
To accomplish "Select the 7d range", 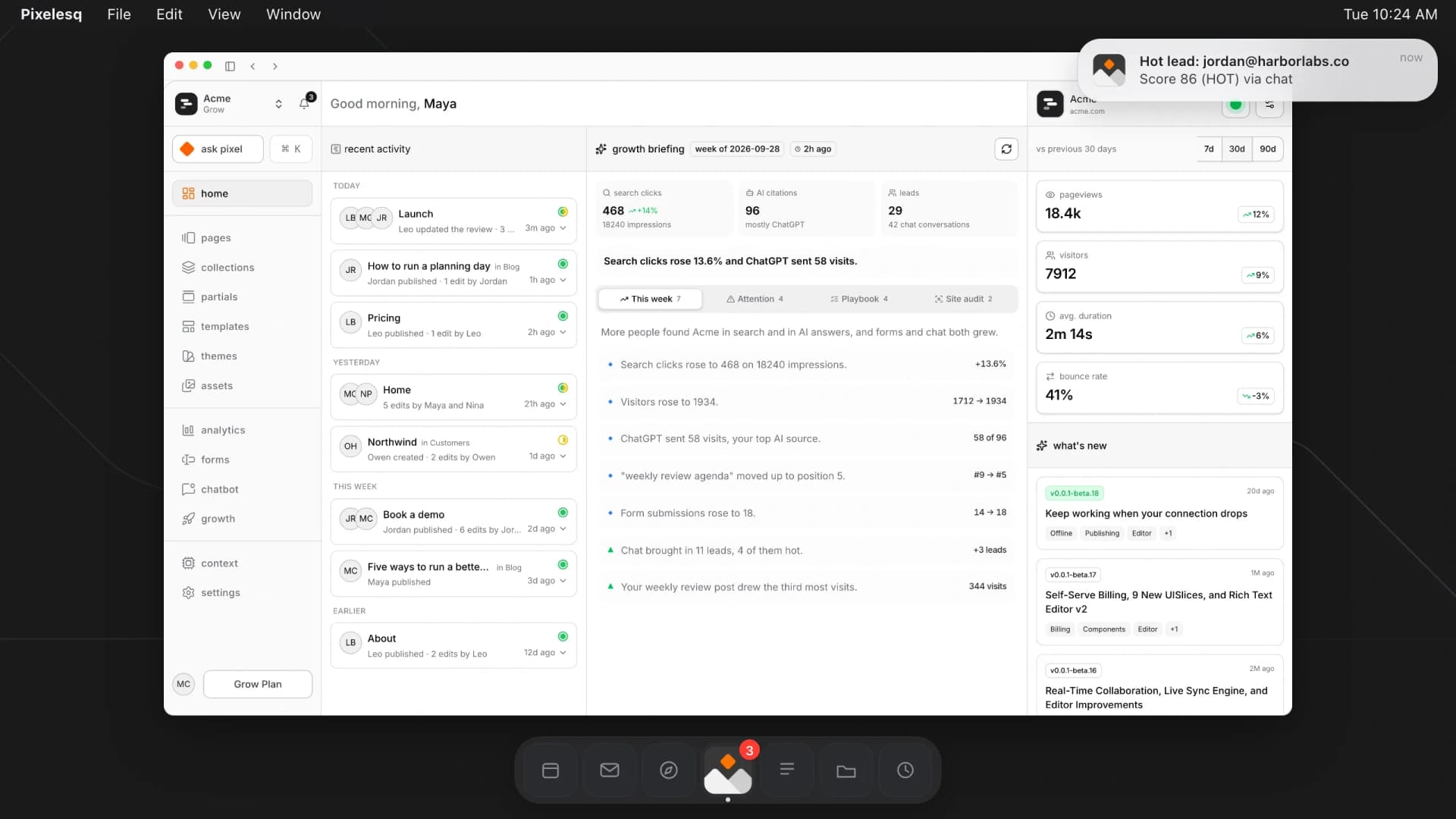I will tap(1209, 149).
